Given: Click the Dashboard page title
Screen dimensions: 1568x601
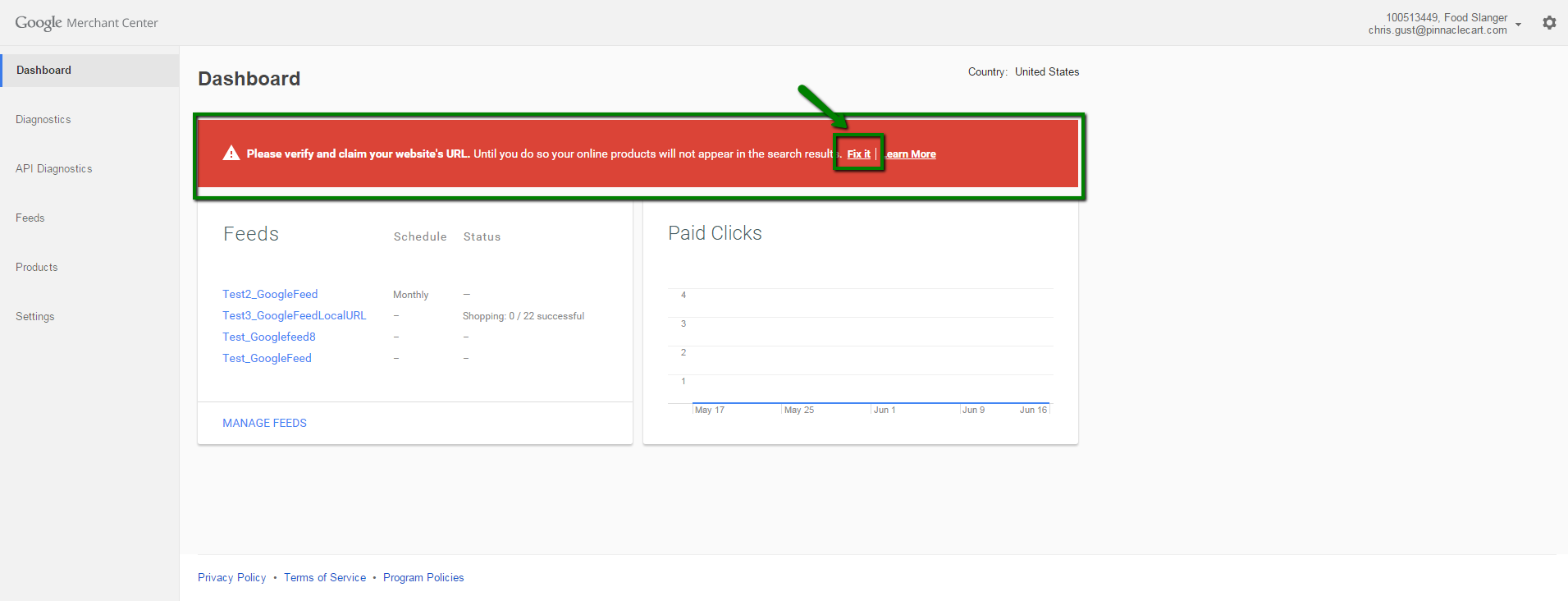Looking at the screenshot, I should click(x=249, y=79).
